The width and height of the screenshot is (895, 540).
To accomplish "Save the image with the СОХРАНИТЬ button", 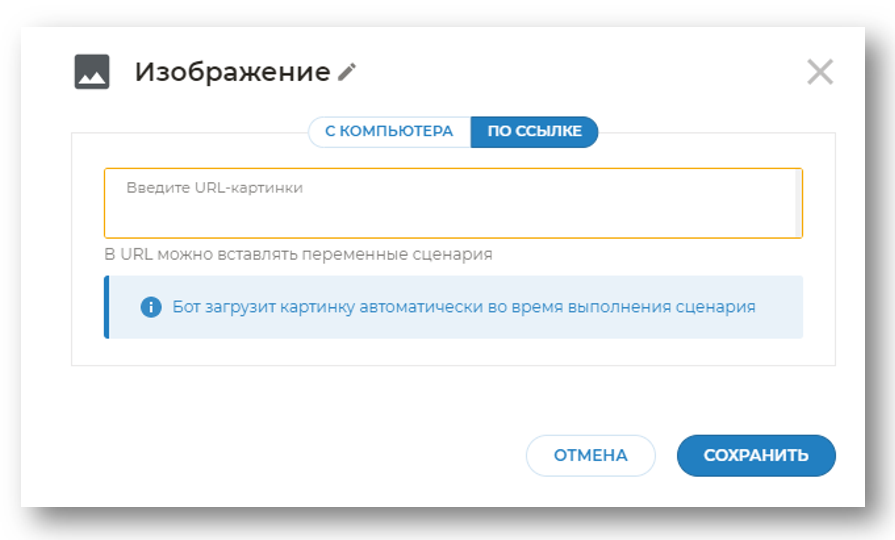I will click(x=756, y=455).
